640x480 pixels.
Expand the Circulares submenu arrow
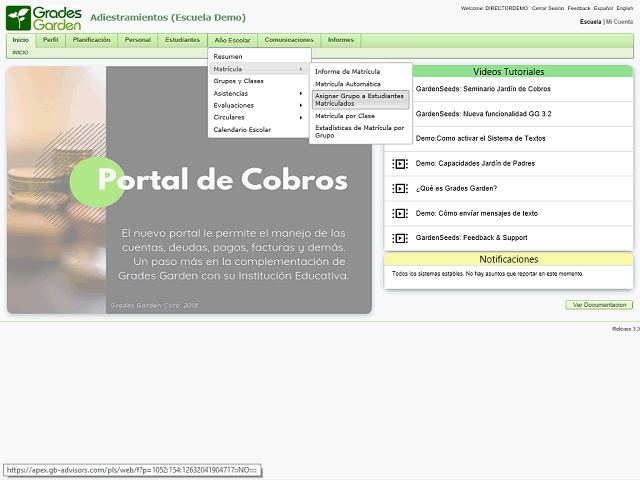tap(301, 118)
